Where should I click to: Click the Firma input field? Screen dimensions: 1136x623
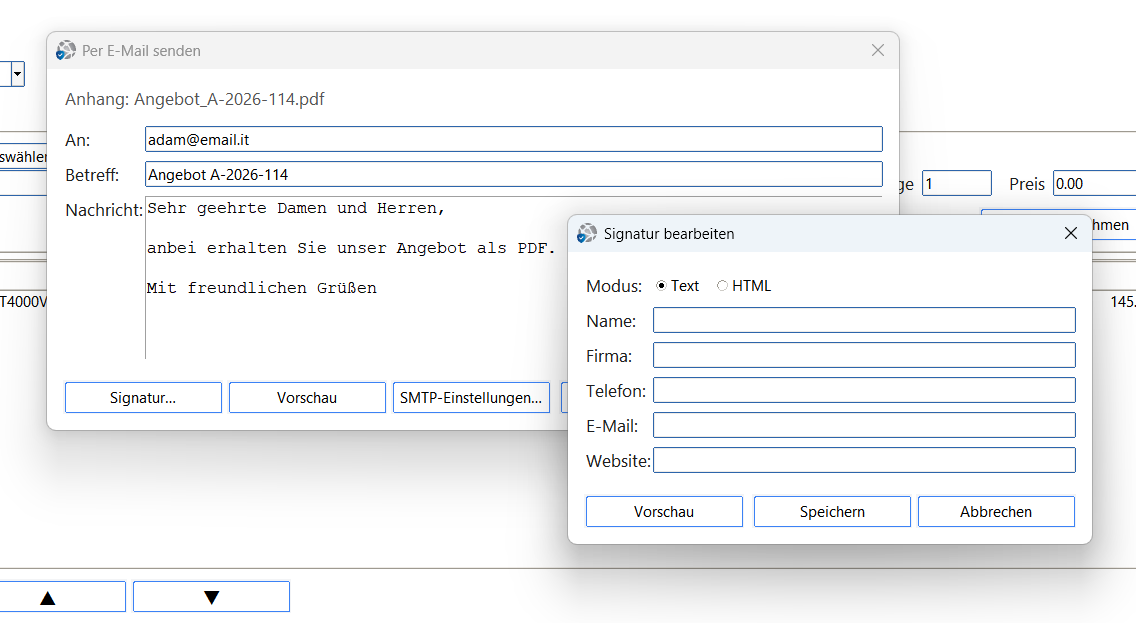[864, 355]
